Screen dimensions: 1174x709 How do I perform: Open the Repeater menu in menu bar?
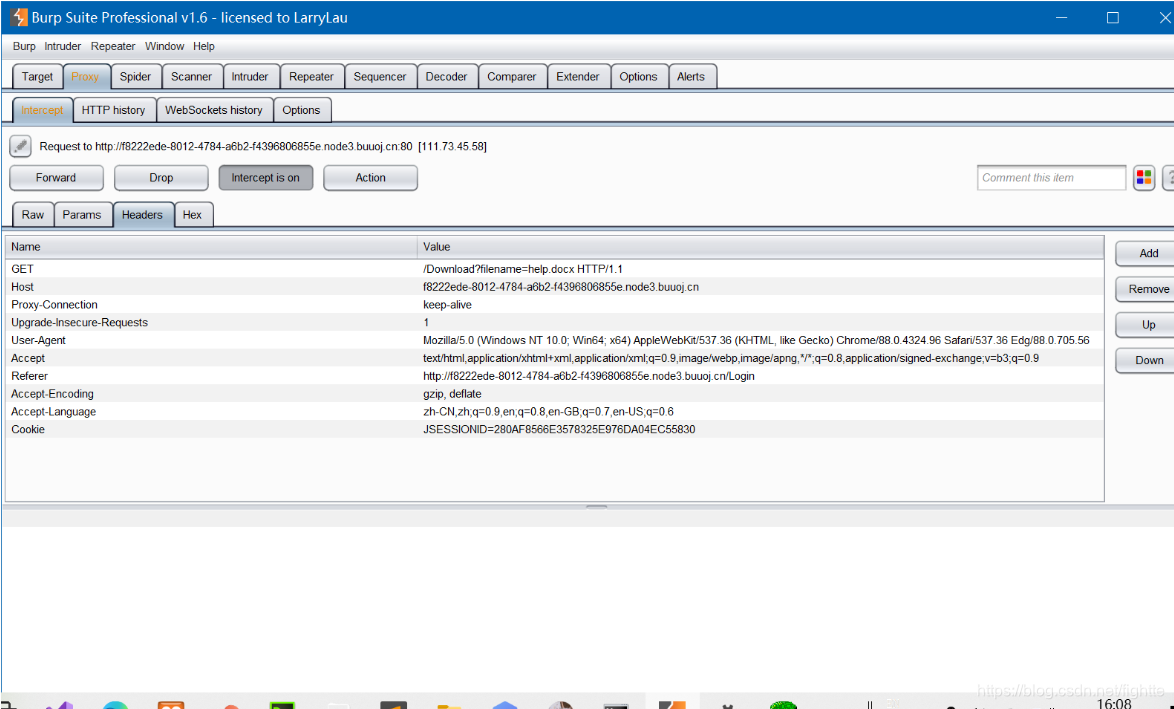coord(113,46)
